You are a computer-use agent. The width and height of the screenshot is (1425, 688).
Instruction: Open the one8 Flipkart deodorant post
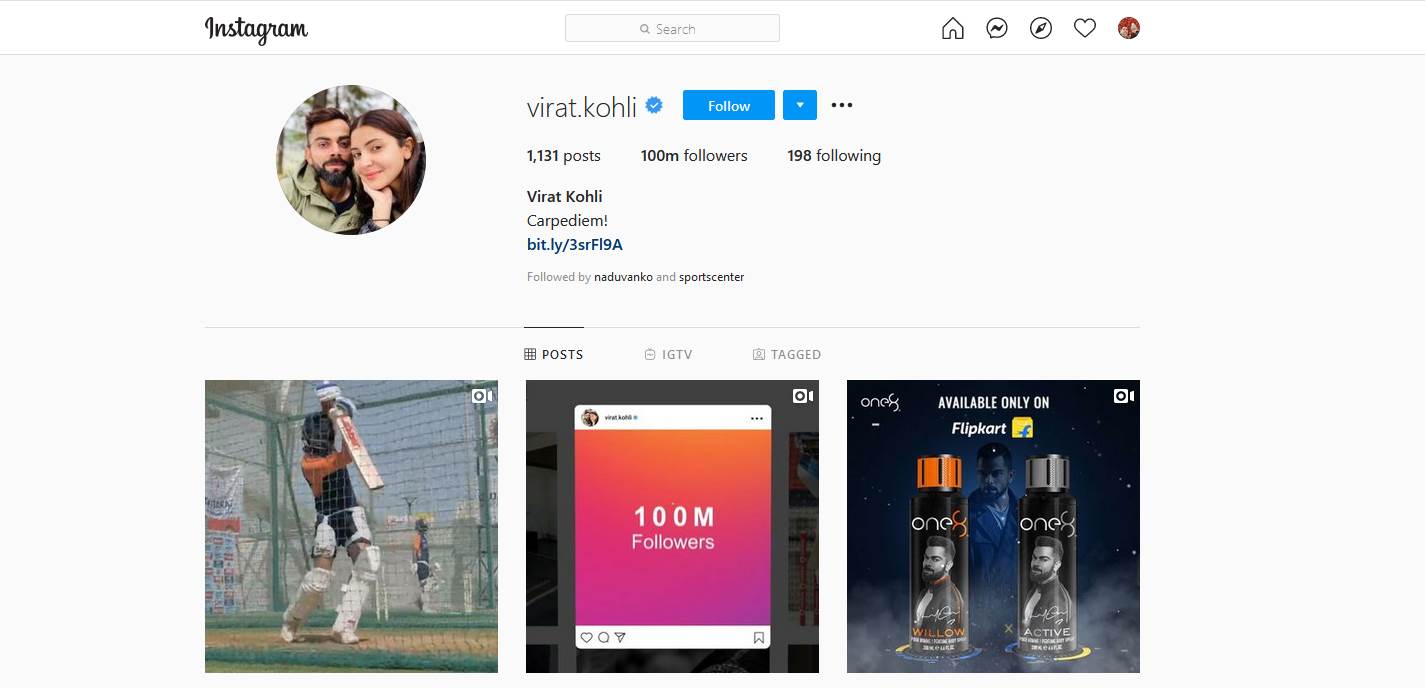993,526
